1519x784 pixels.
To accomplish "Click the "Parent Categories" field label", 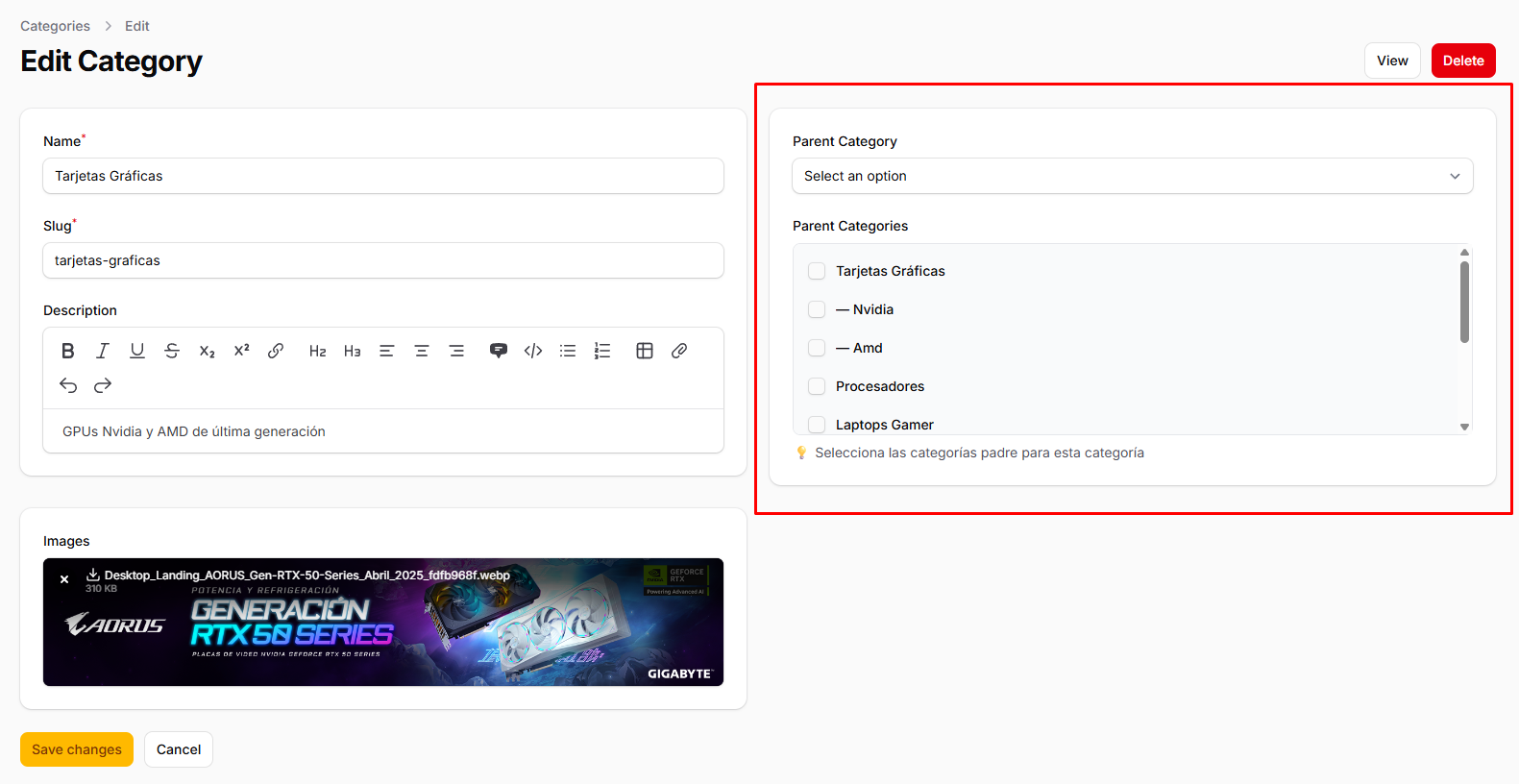I will 850,226.
